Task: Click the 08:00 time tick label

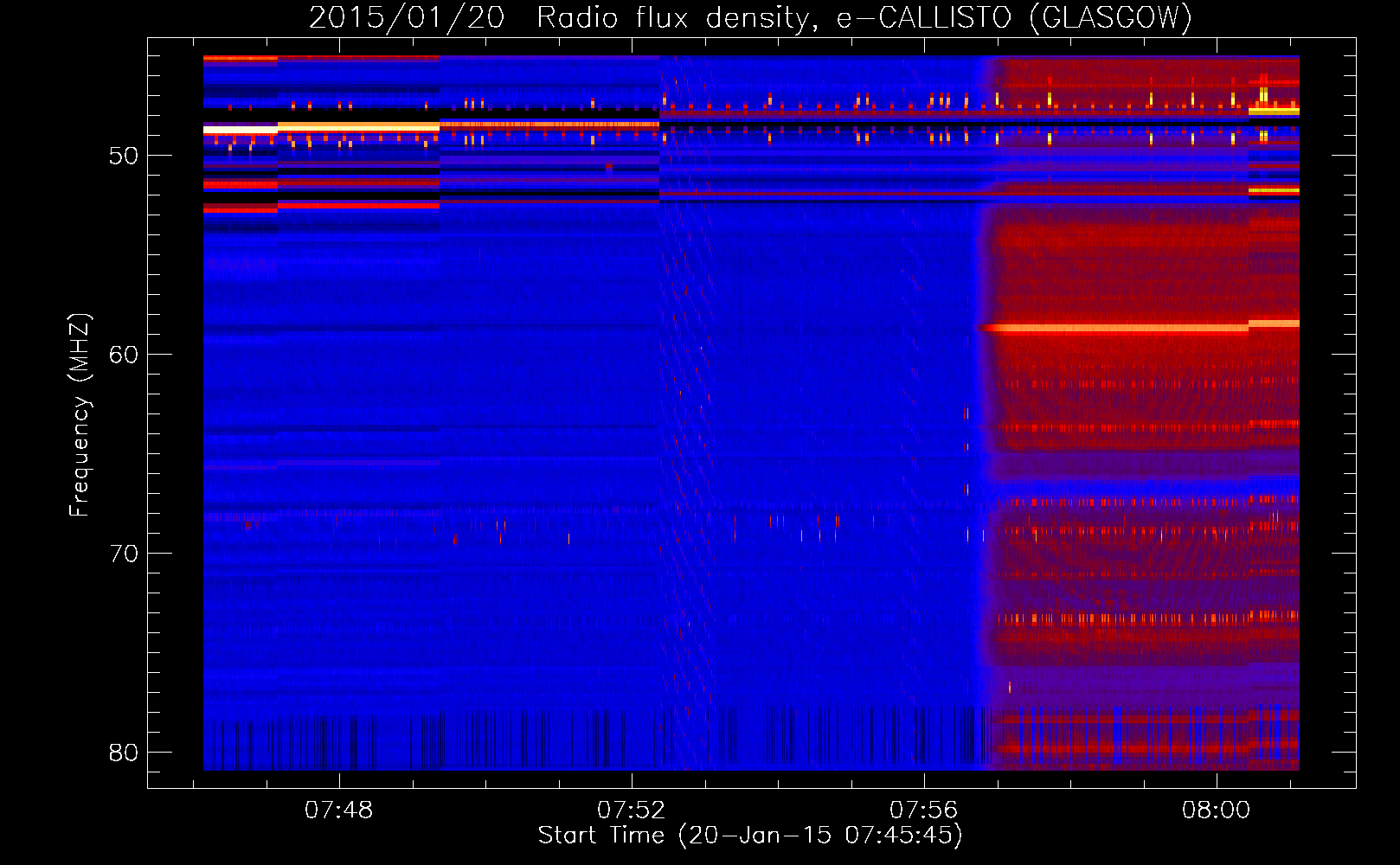Action: pos(1217,810)
